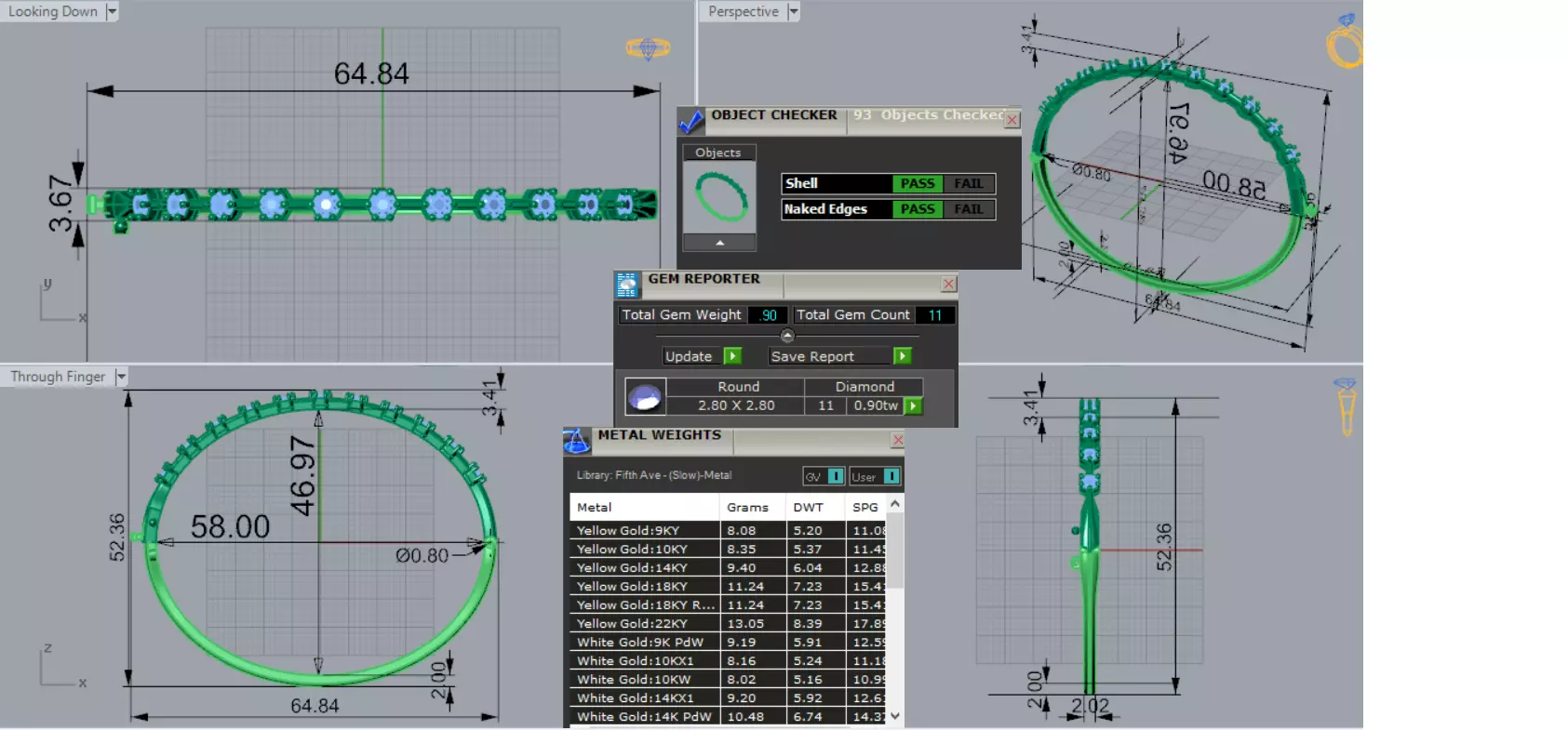
Task: Open the Looking Down viewport dropdown arrow
Action: point(112,11)
